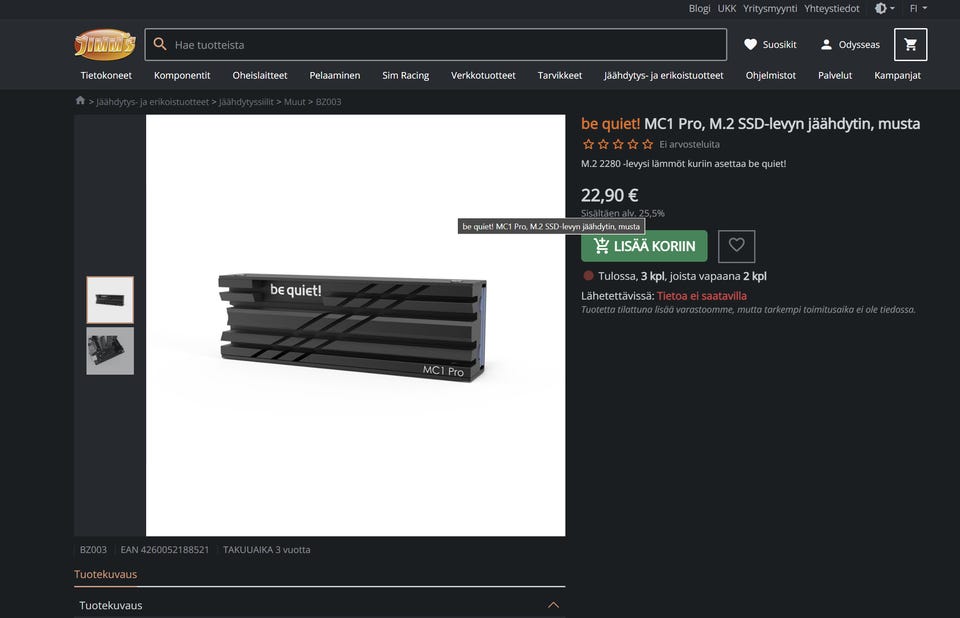Open Jäähdytys- ja erikoistuotteet menu
Viewport: 960px width, 618px height.
click(x=664, y=75)
